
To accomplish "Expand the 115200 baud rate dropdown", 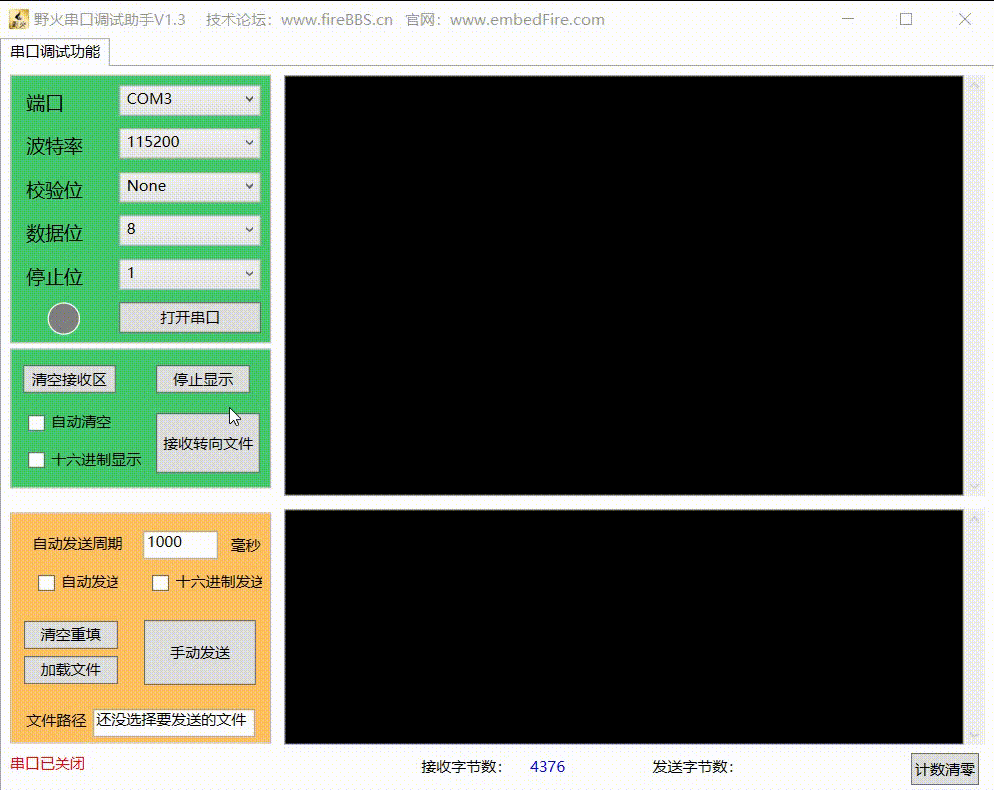I will click(x=189, y=143).
